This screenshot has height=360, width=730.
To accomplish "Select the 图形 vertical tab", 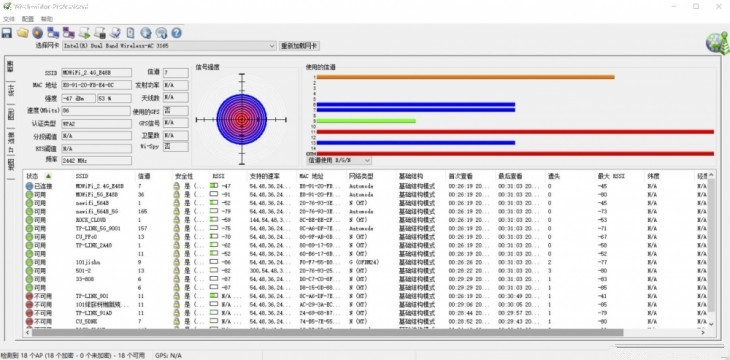I will click(10, 113).
